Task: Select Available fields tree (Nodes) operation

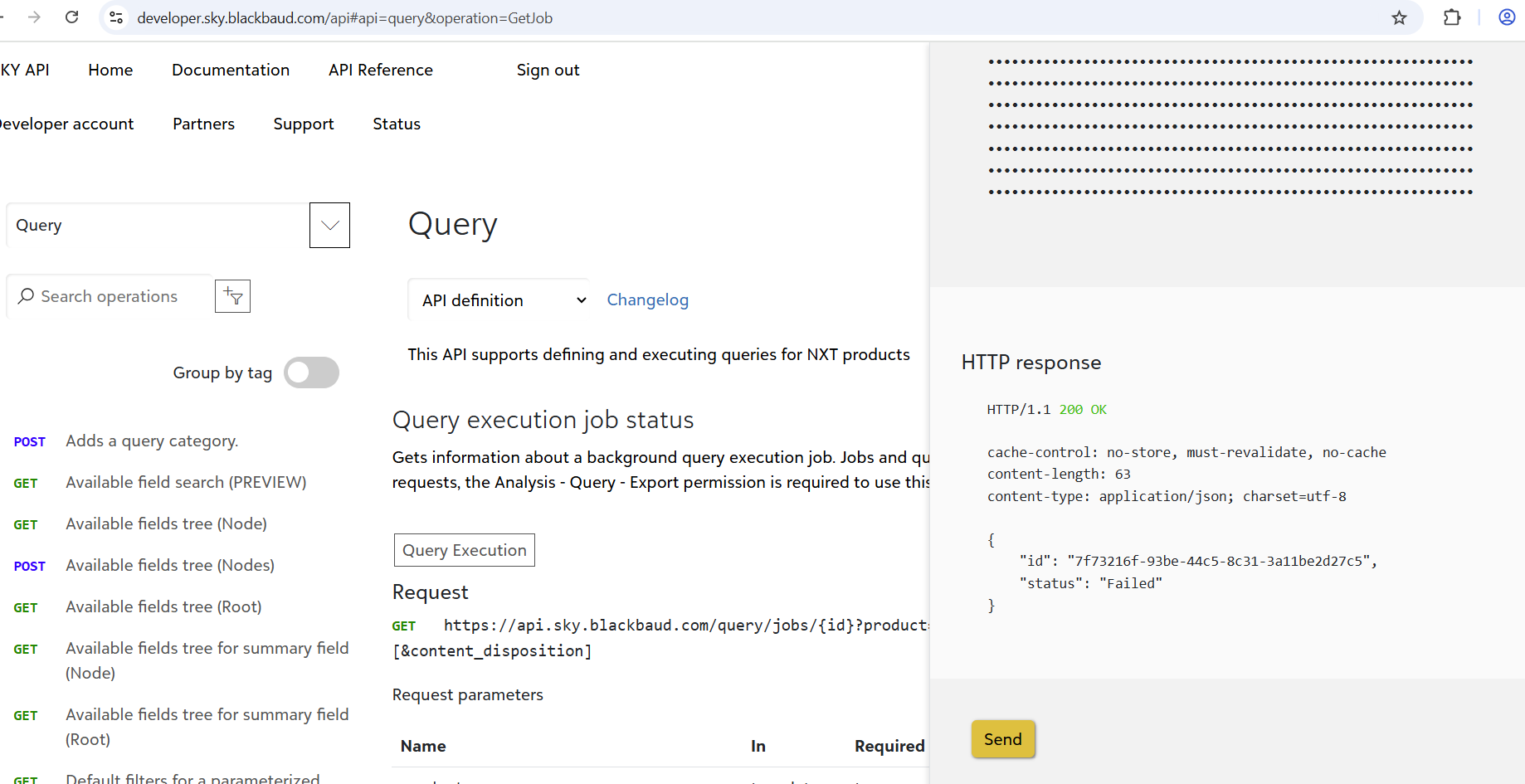Action: click(170, 565)
